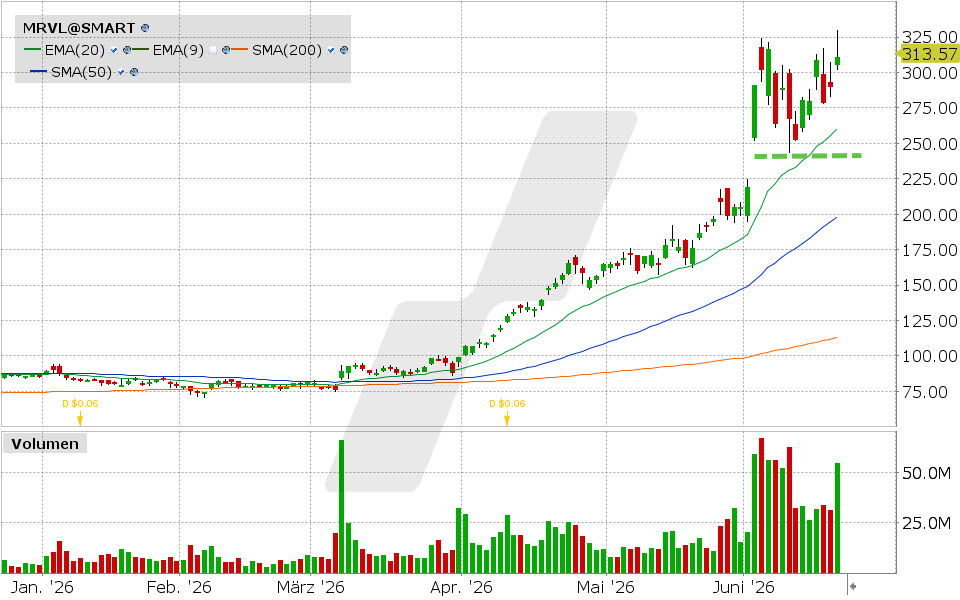Click the current price tag 313.57
The width and height of the screenshot is (960, 600).
coord(929,54)
